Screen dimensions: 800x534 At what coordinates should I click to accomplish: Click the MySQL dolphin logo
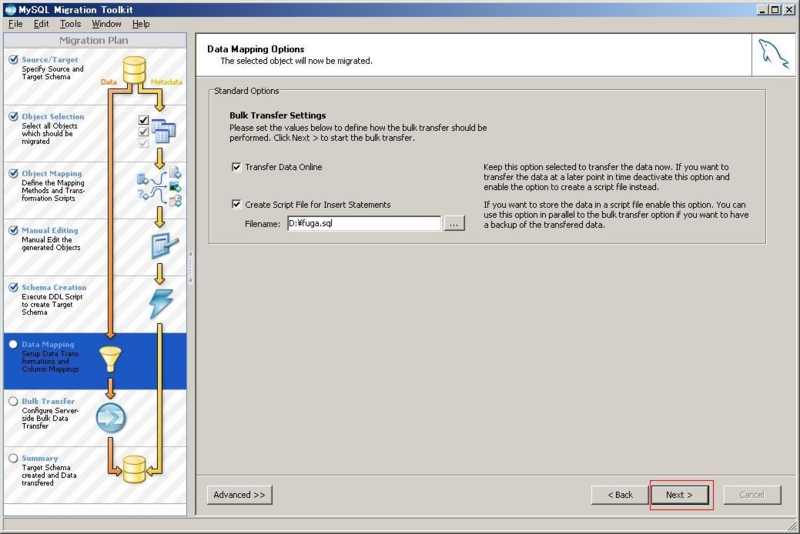pos(773,54)
